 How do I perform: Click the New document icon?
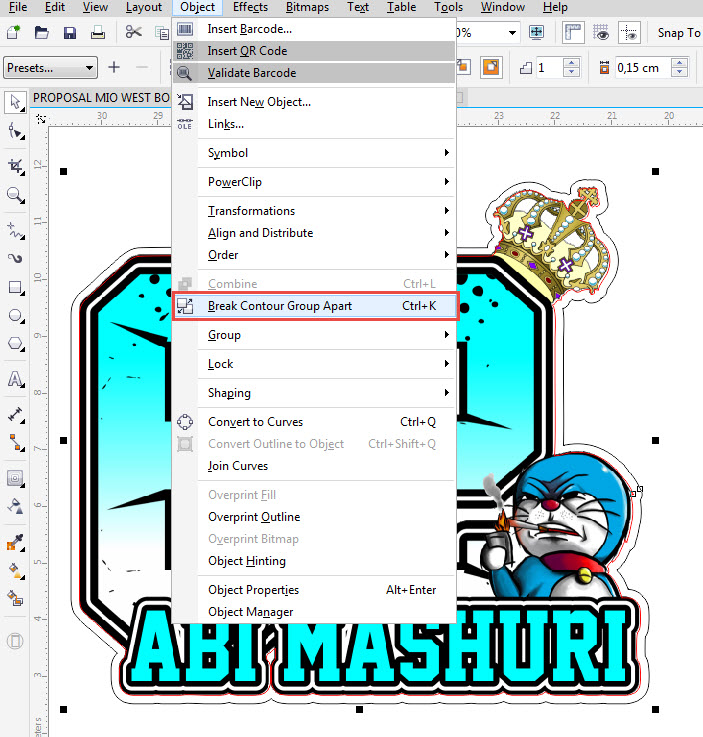tap(13, 32)
